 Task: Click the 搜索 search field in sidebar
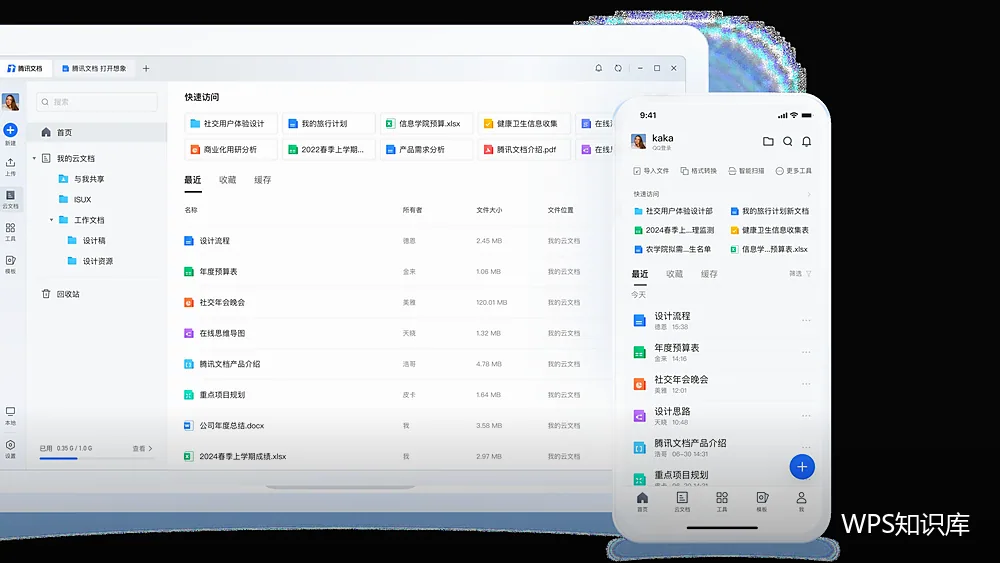(x=97, y=102)
